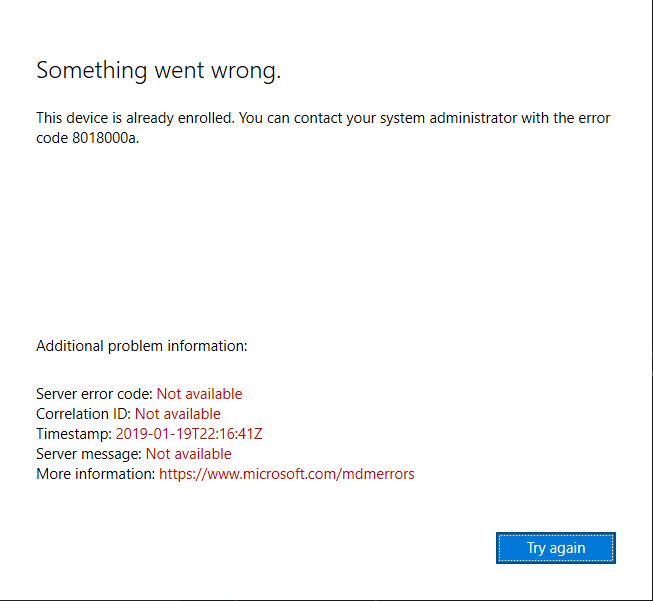Open the microsoft.com/mdmerrors link
The width and height of the screenshot is (653, 601).
[286, 474]
